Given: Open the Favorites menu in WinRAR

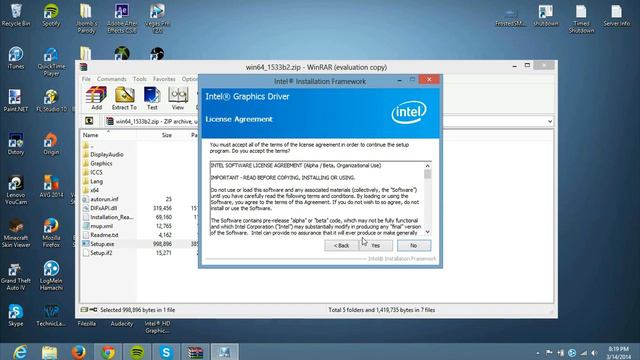Looking at the screenshot, I should (x=164, y=79).
